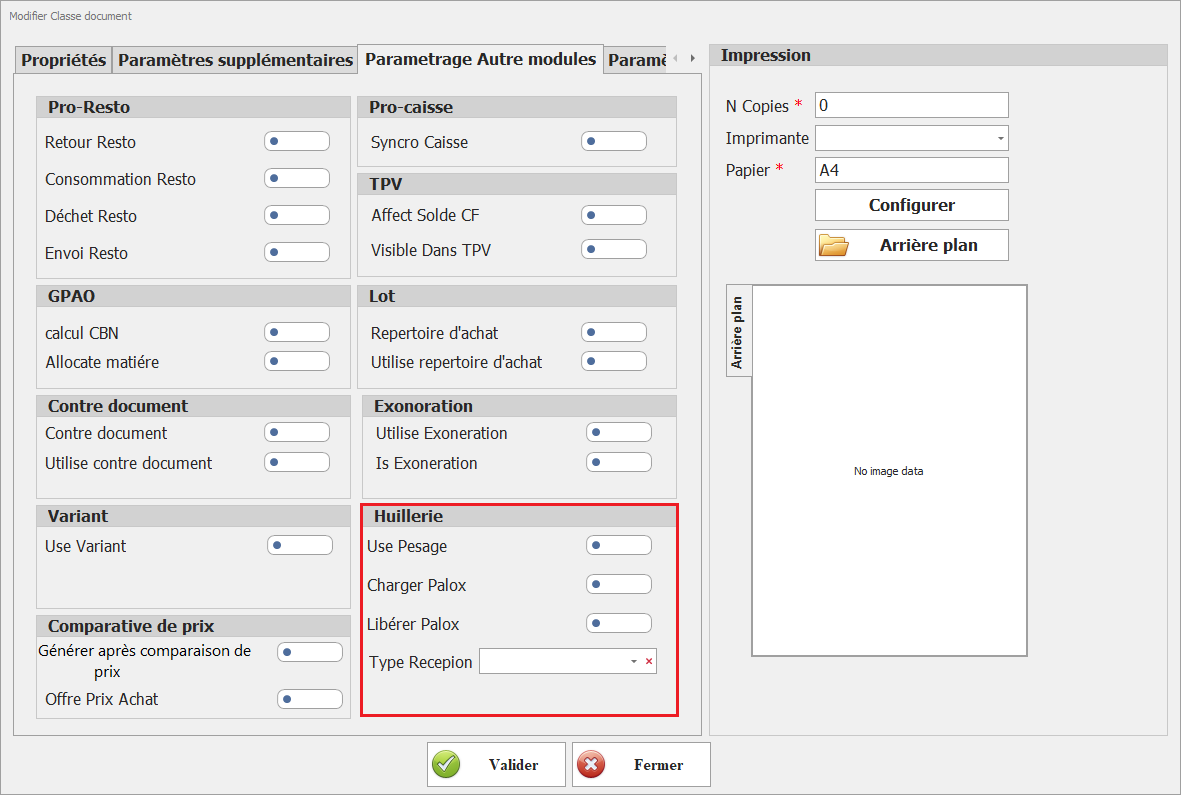Screen dimensions: 1181x795
Task: Switch on calcul CBN
Action: click(x=296, y=333)
